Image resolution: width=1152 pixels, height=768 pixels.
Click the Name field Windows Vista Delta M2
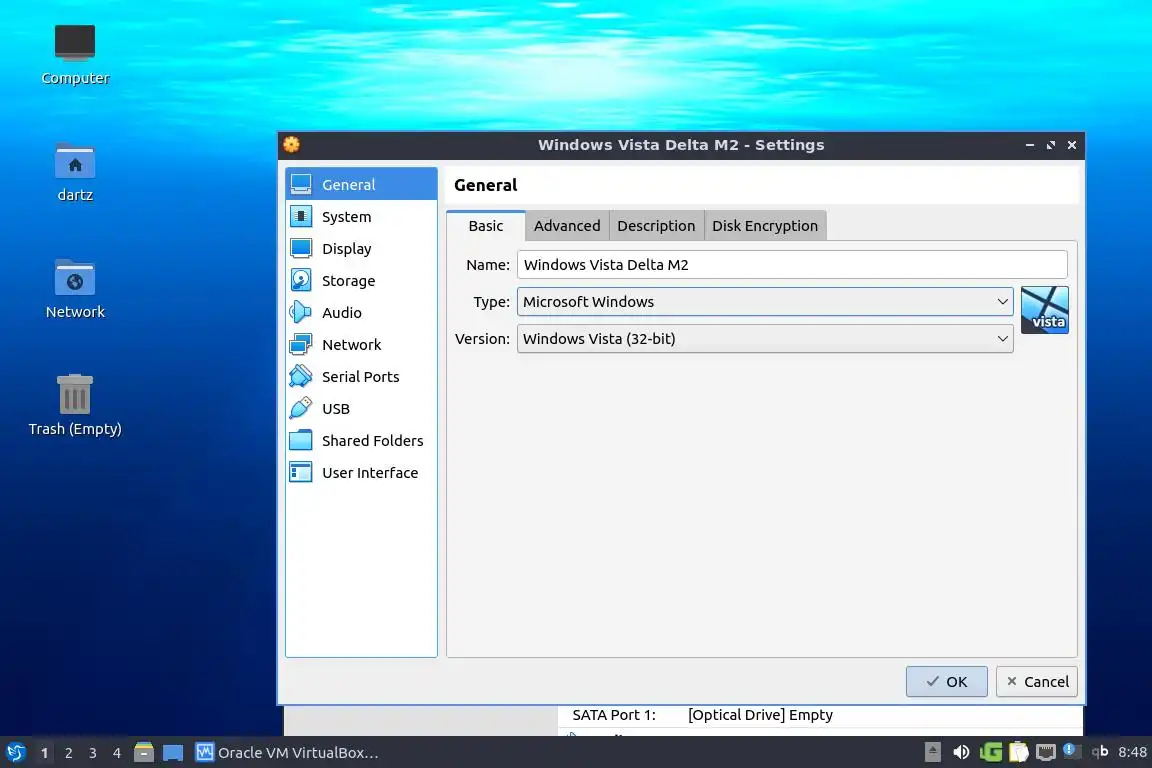coord(792,265)
